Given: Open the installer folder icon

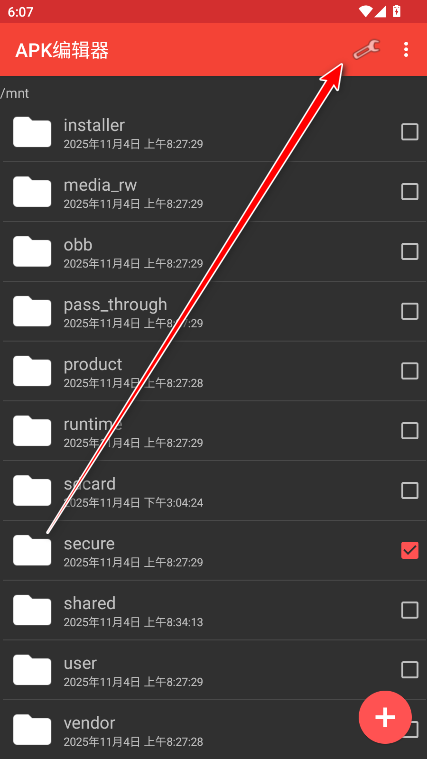Looking at the screenshot, I should coord(32,132).
